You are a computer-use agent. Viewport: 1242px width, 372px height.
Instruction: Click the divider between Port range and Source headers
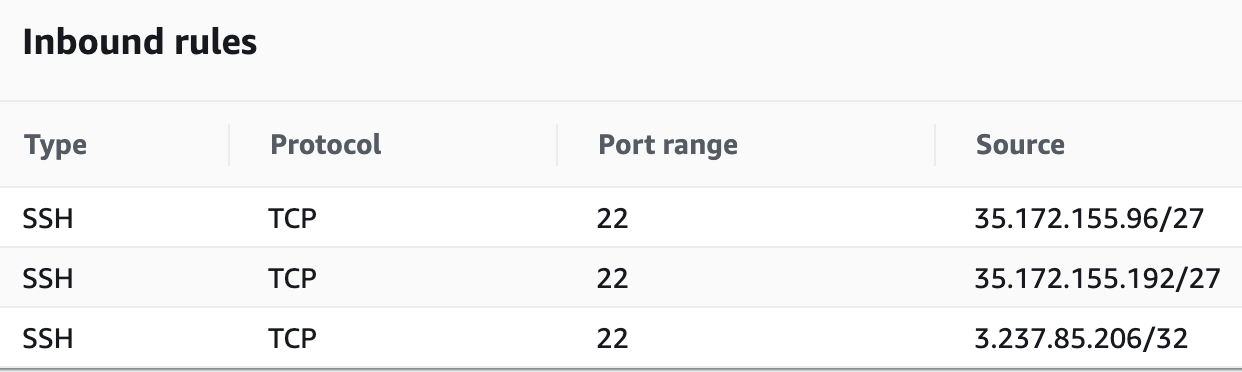click(935, 145)
